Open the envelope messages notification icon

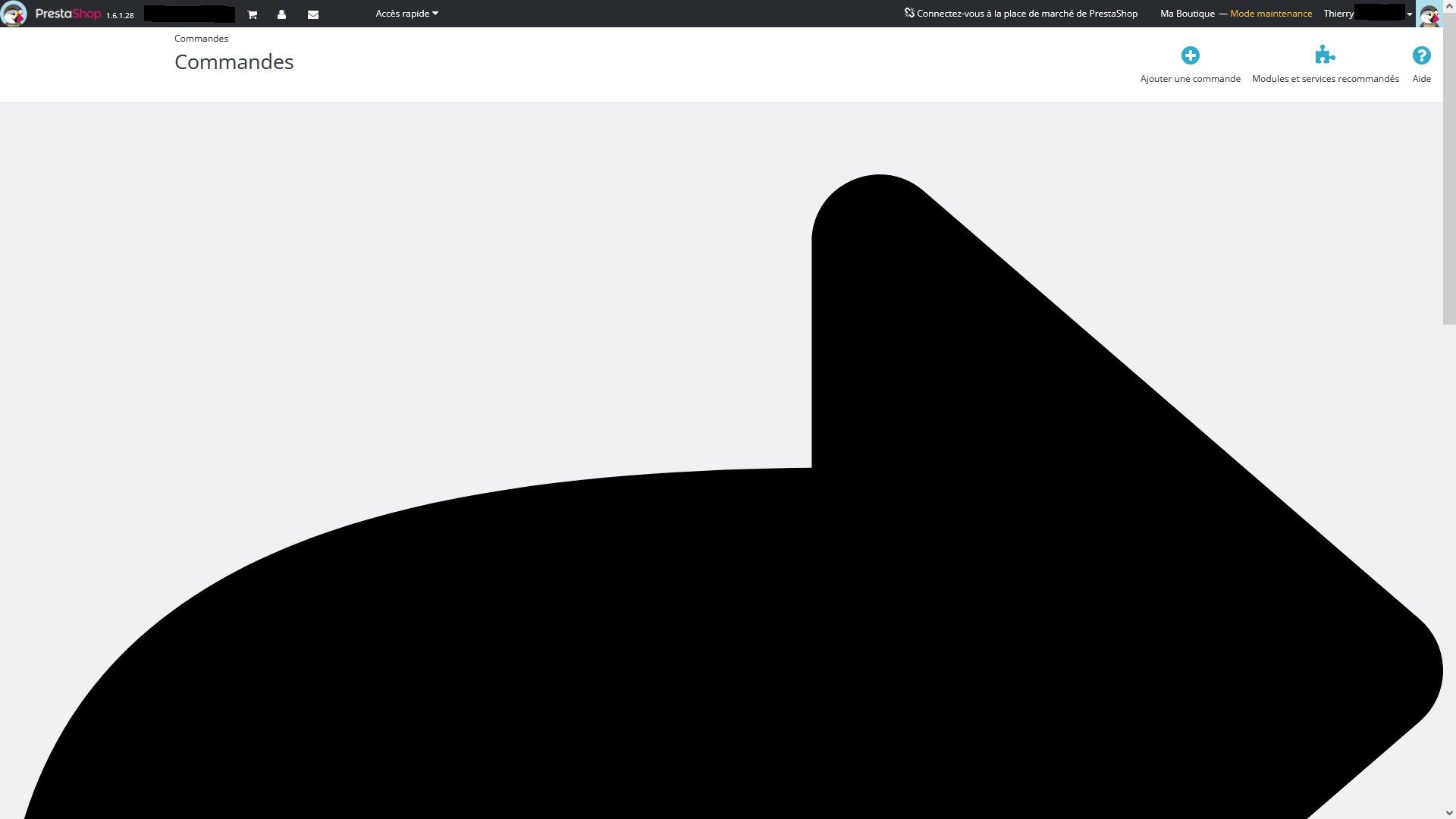pyautogui.click(x=312, y=14)
